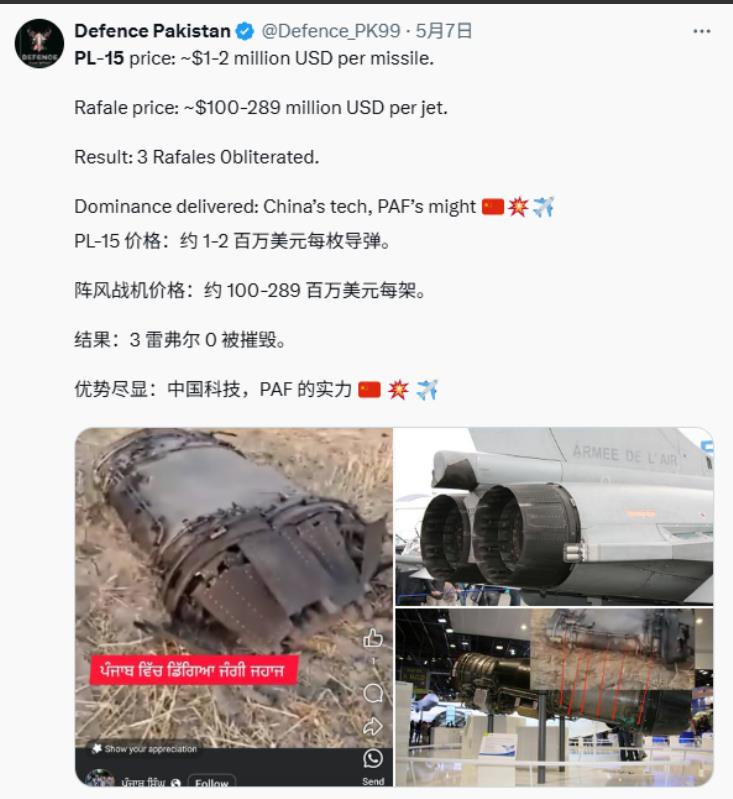The height and width of the screenshot is (799, 733).
Task: Click the red Punjabi caption banner
Action: click(194, 670)
